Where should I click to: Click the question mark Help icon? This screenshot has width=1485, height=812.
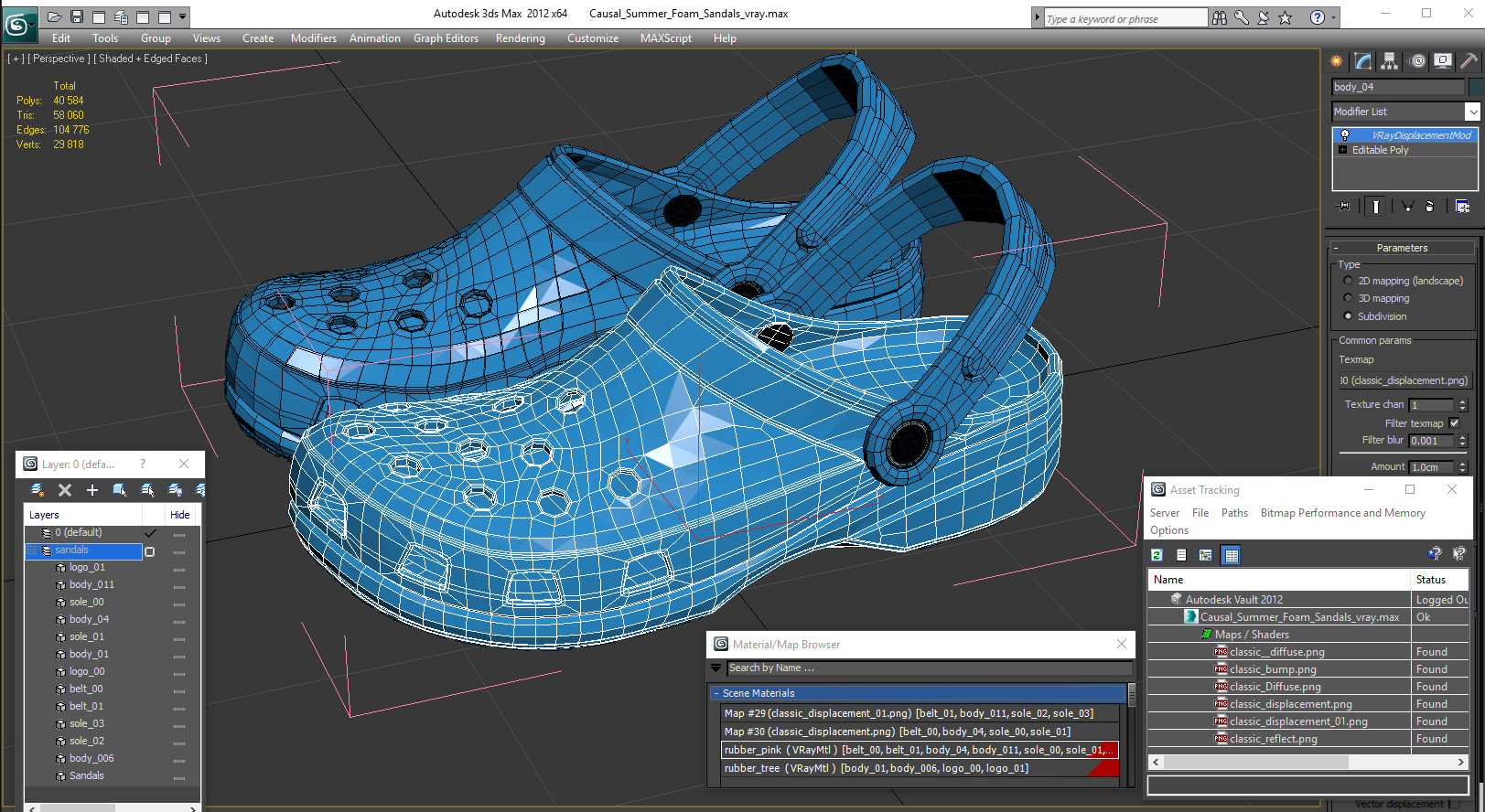[1317, 17]
